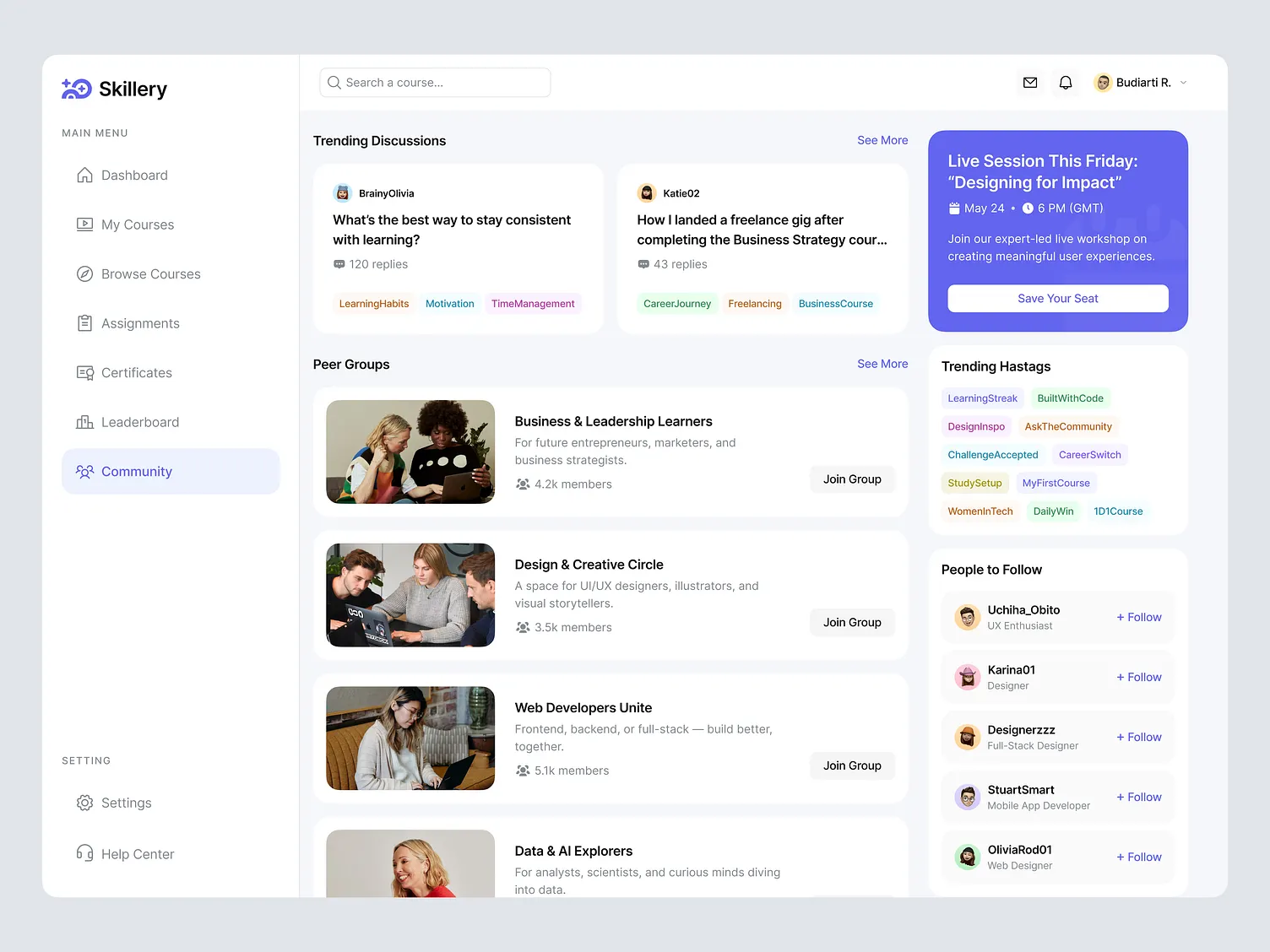Open the notifications bell
This screenshot has width=1270, height=952.
pyautogui.click(x=1066, y=83)
